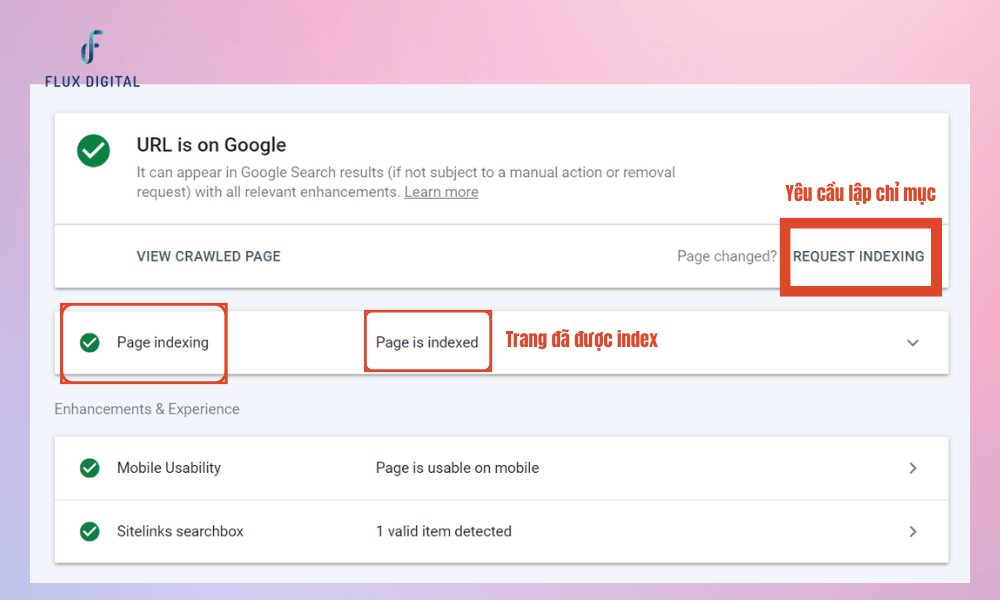Click 'Enhancements & Experience' section heading

point(147,409)
